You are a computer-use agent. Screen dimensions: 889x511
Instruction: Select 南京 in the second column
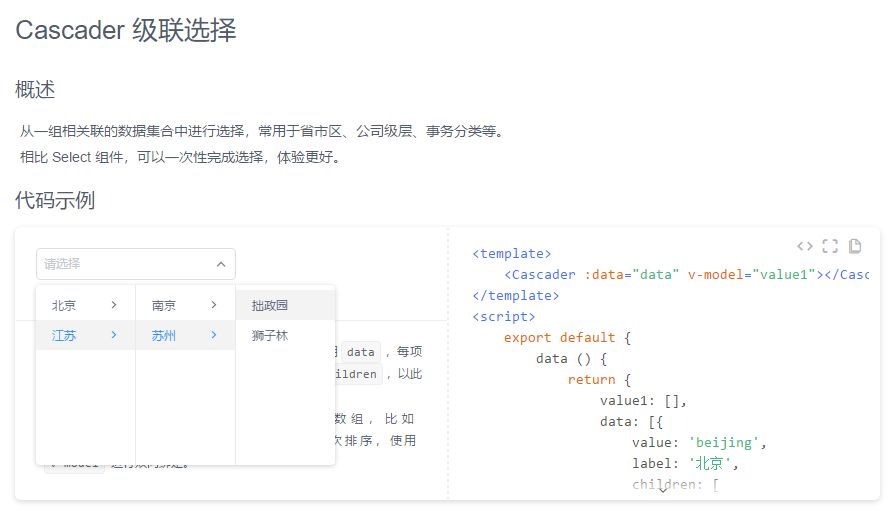click(185, 305)
